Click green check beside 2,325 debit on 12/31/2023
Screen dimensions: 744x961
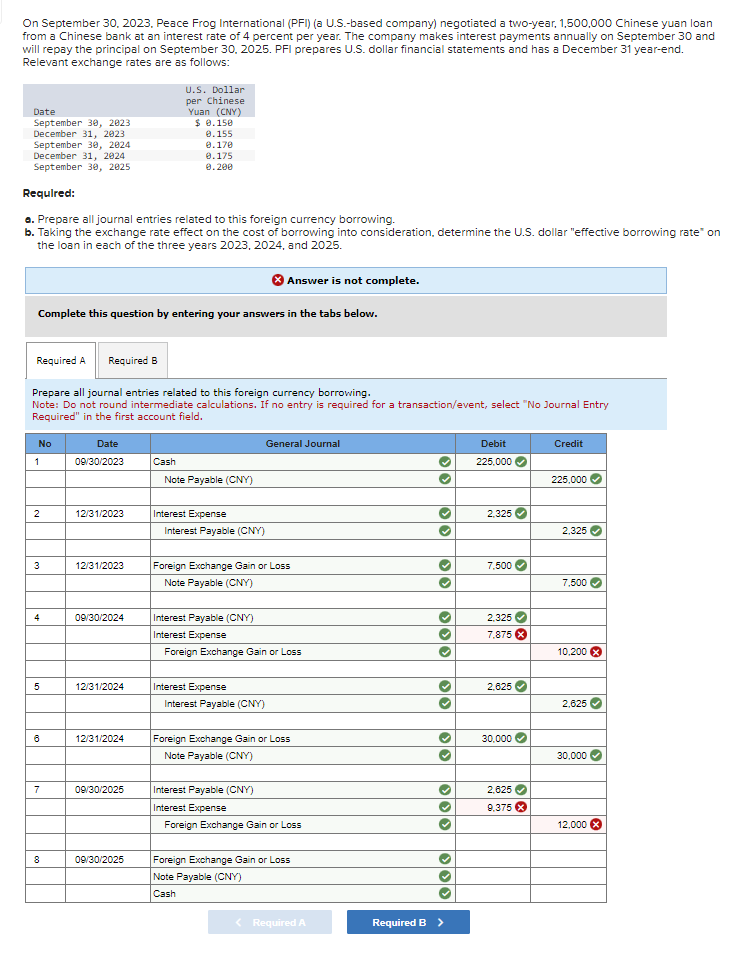(x=521, y=514)
